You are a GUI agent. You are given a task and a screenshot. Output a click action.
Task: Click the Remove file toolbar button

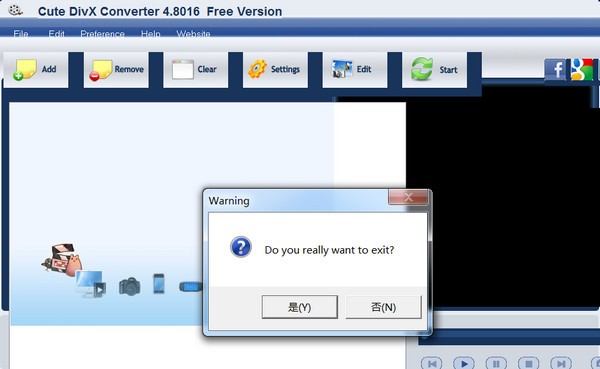[116, 70]
